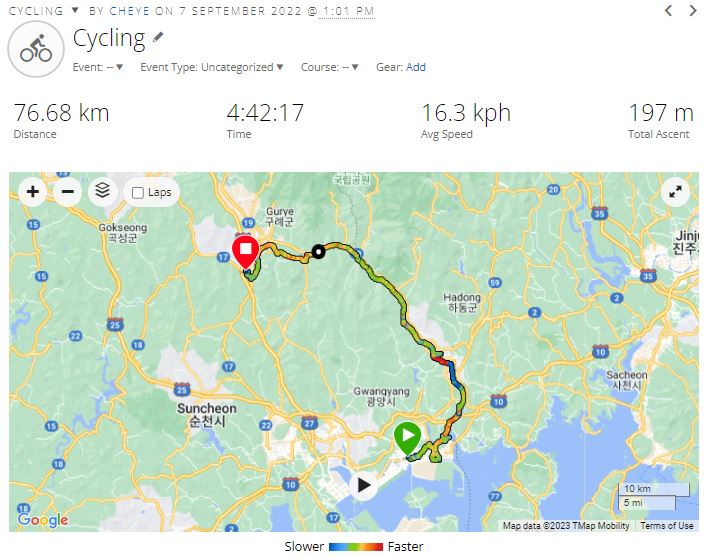This screenshot has width=710, height=557.
Task: Click the black position marker on route
Action: [319, 252]
